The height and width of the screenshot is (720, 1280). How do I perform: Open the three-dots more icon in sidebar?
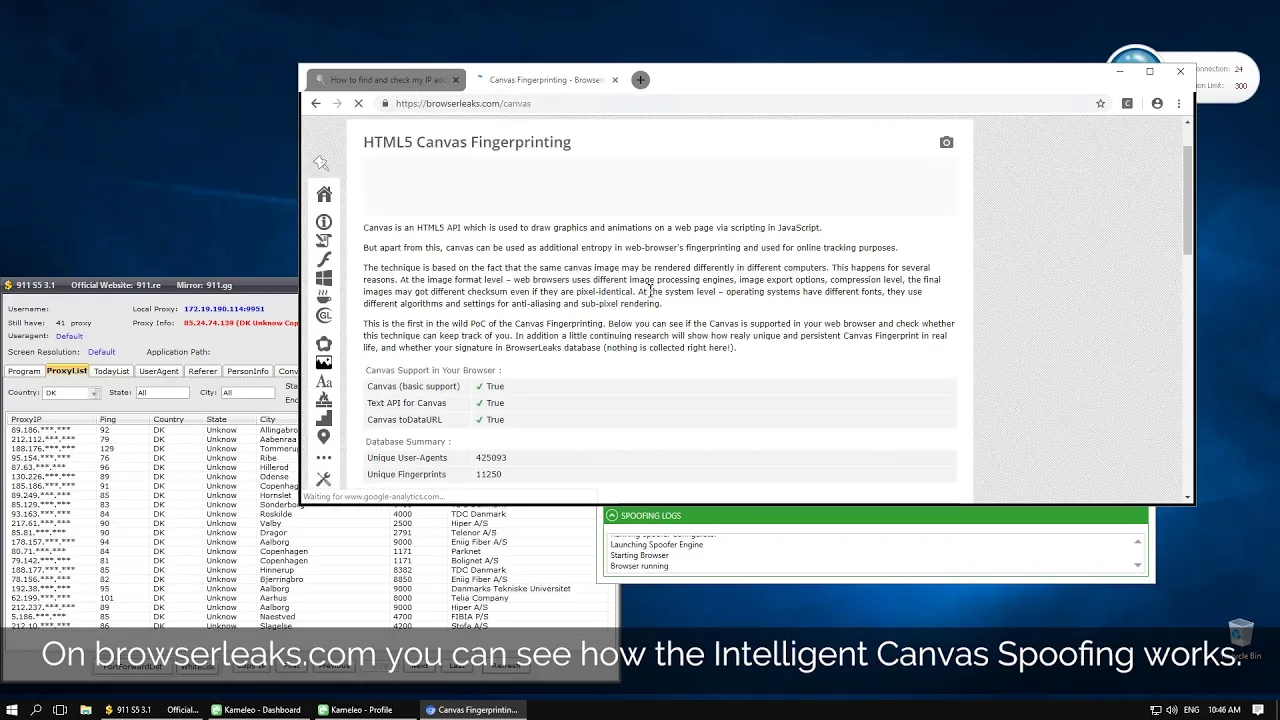tap(324, 458)
